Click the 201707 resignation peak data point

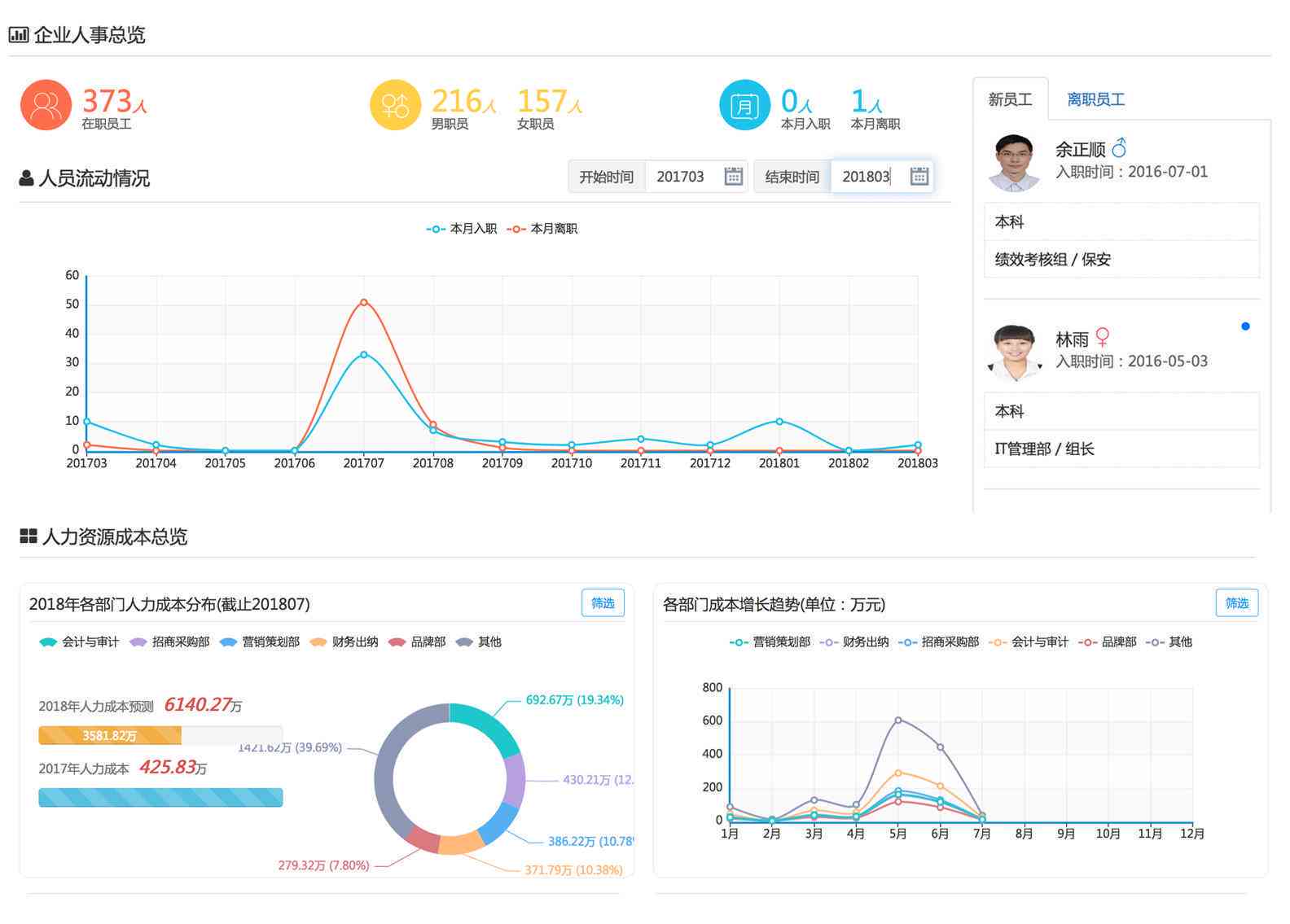(364, 302)
